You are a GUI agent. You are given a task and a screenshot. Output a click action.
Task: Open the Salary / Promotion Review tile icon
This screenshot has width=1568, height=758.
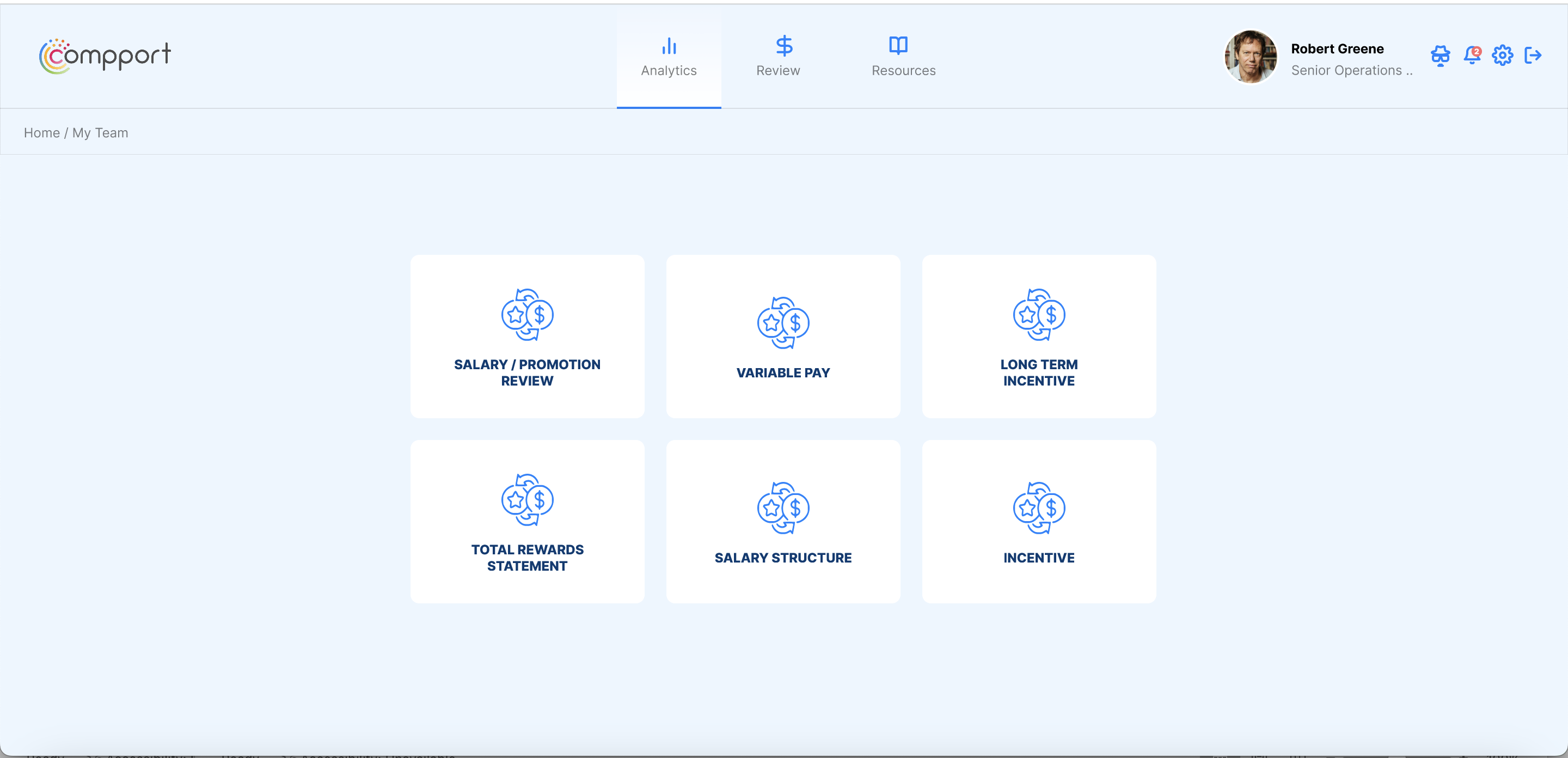[527, 315]
